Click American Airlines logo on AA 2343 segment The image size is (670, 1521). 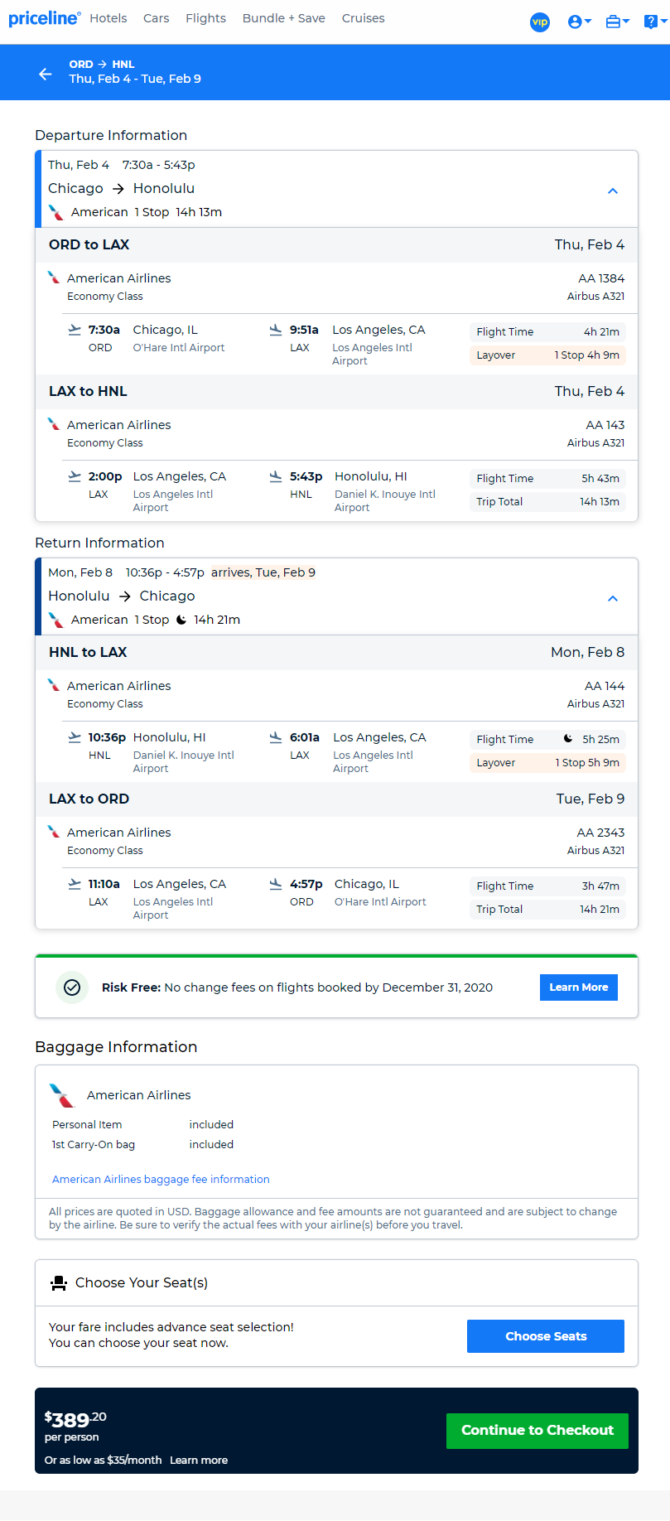[54, 832]
